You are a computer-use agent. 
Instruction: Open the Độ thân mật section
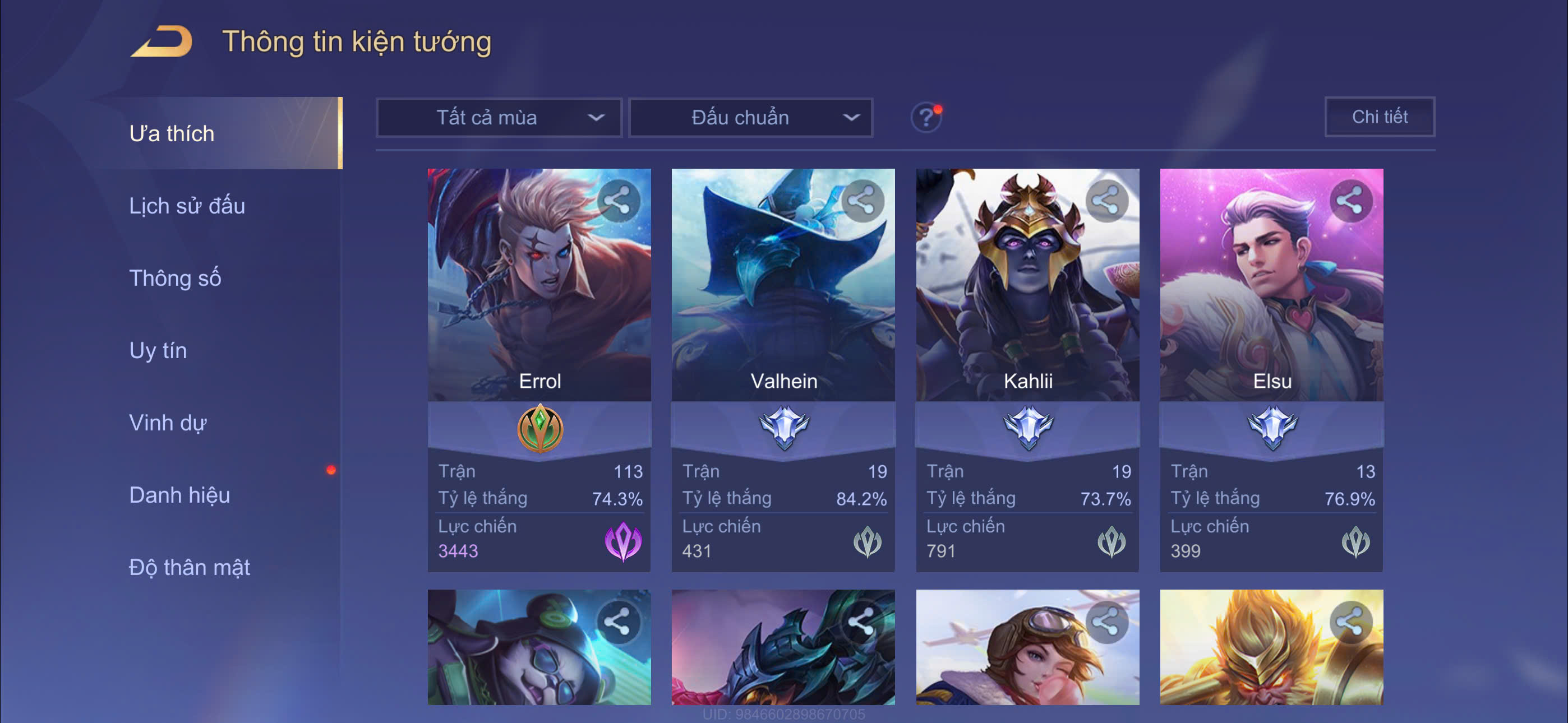click(190, 567)
